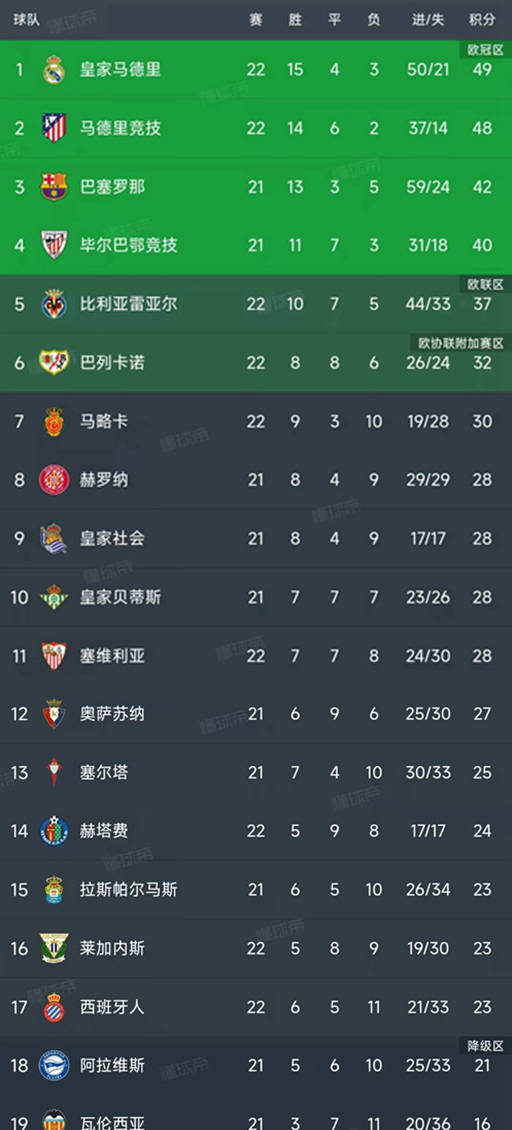Tap the Rayo Vallecano crest icon
Image resolution: width=512 pixels, height=1130 pixels.
pos(53,362)
